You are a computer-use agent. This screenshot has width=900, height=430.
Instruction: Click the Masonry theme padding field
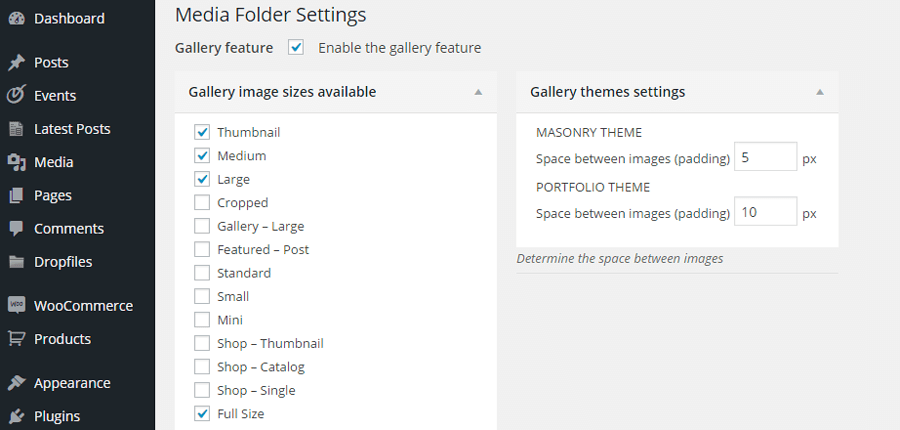click(766, 157)
